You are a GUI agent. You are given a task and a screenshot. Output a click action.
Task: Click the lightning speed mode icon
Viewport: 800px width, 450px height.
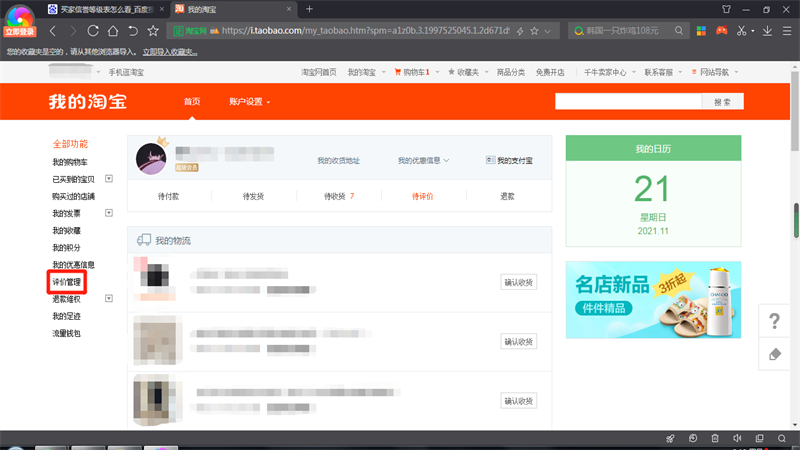[520, 31]
